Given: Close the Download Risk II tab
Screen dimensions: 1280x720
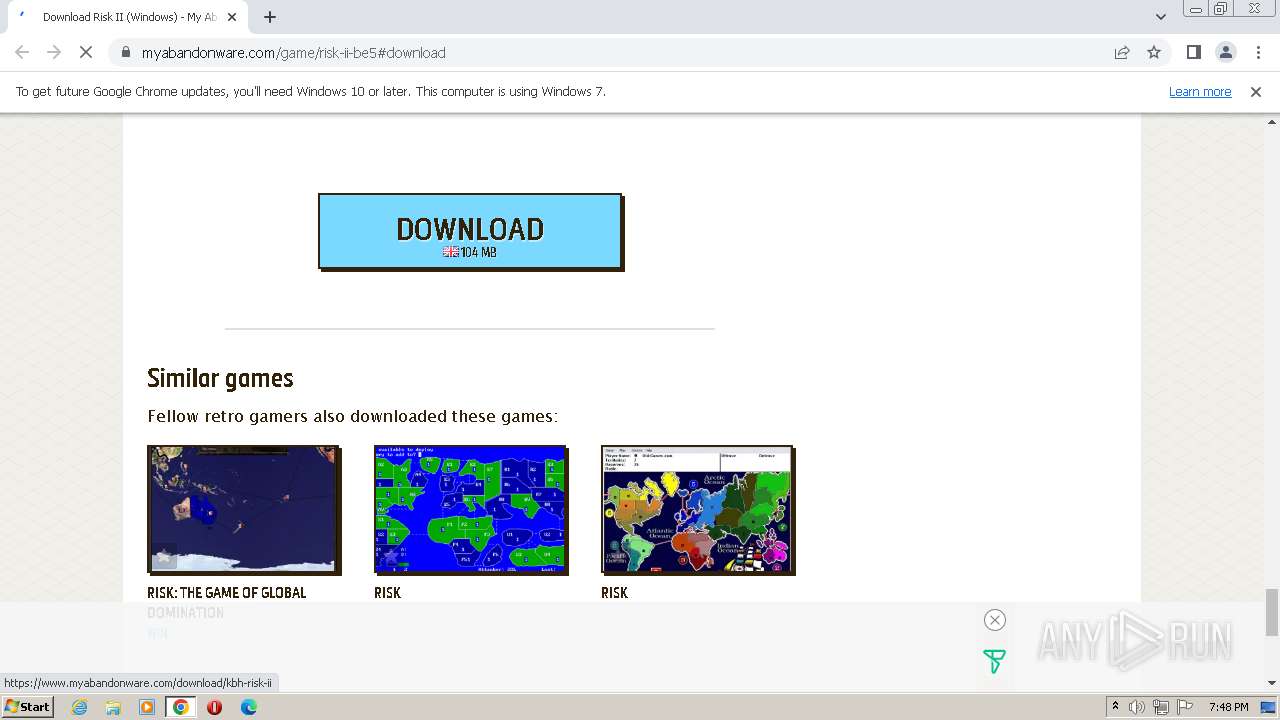Looking at the screenshot, I should pos(232,17).
